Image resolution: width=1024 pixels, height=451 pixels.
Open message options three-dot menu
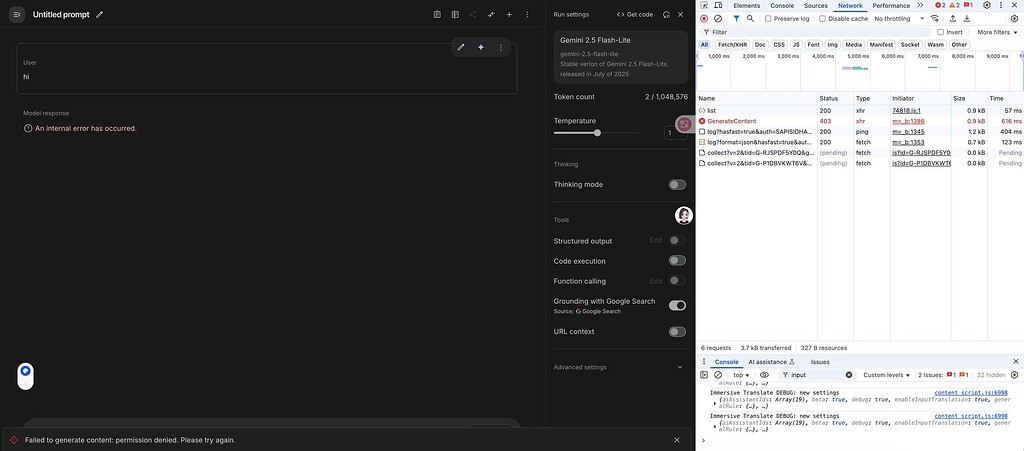click(x=501, y=47)
